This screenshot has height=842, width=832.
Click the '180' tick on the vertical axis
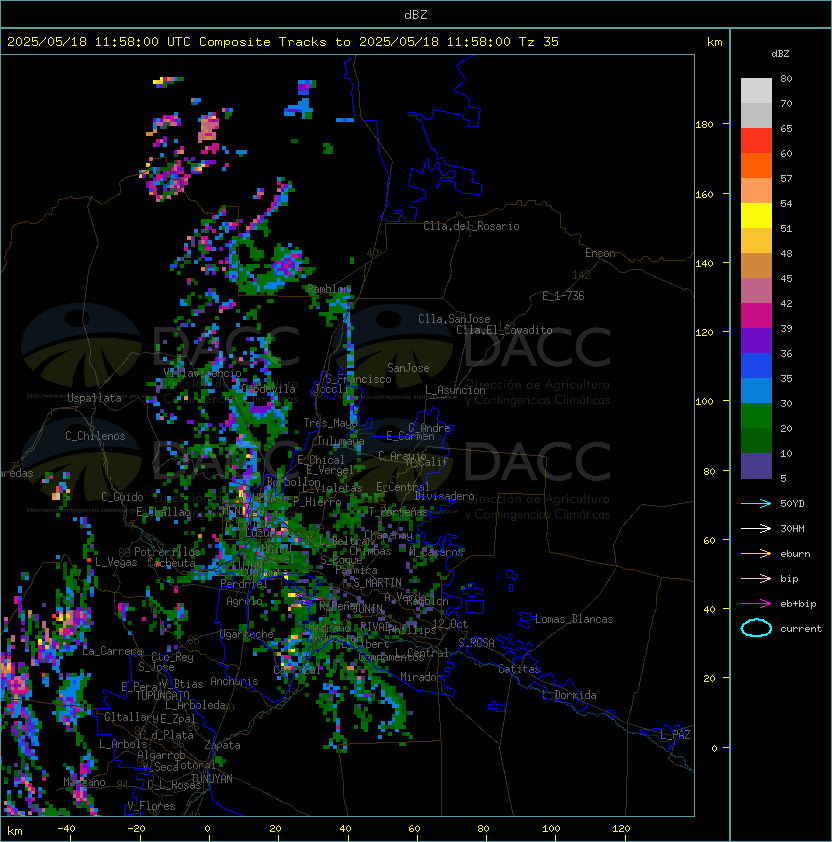pos(704,124)
